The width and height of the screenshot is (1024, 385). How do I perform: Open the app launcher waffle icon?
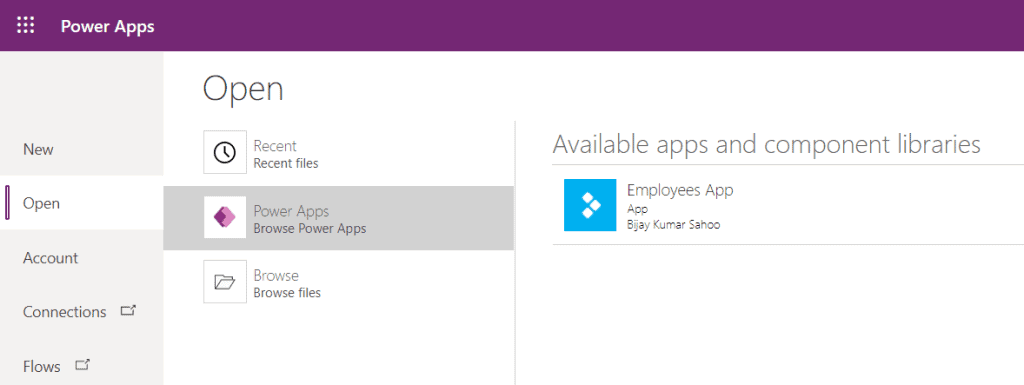[25, 26]
